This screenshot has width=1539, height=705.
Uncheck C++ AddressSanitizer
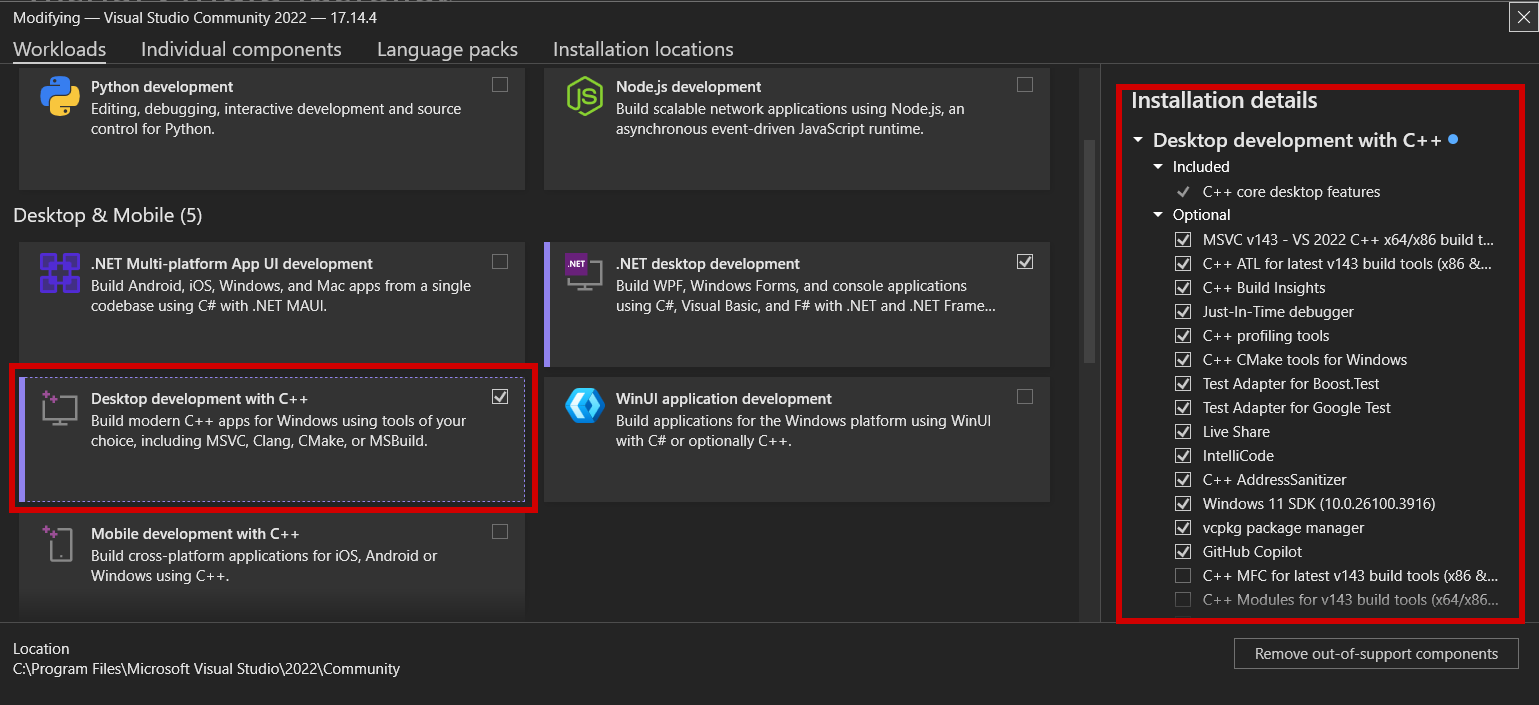pyautogui.click(x=1183, y=480)
